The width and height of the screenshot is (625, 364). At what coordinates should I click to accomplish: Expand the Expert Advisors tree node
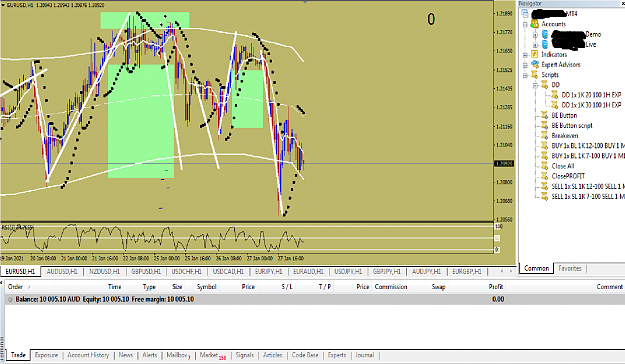(525, 65)
